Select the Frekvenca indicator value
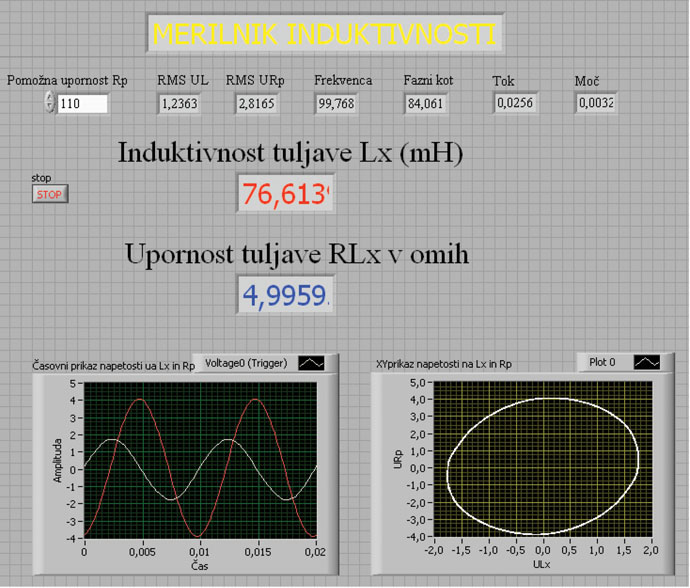The width and height of the screenshot is (690, 588). [x=338, y=103]
